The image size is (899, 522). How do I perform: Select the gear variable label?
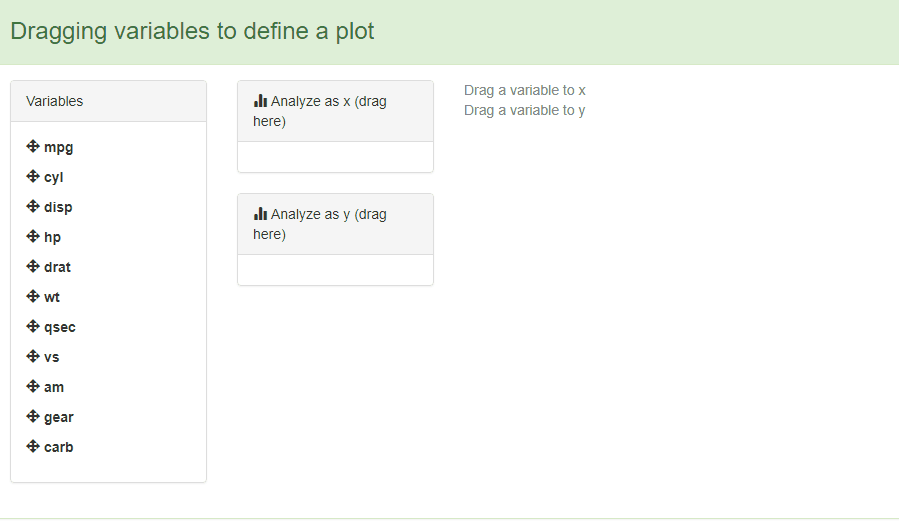(58, 417)
